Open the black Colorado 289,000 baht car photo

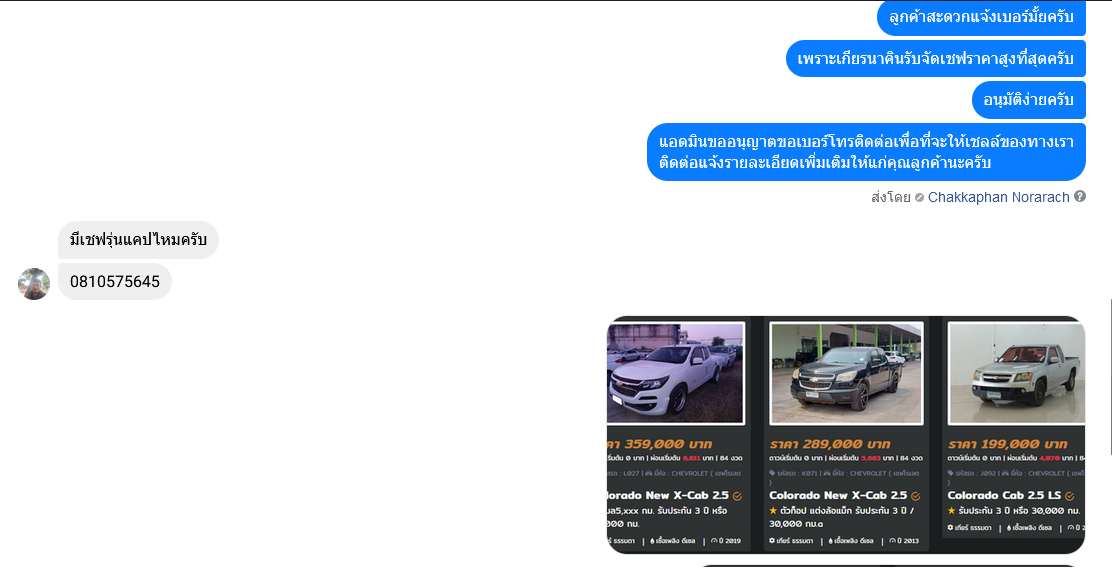(x=846, y=373)
